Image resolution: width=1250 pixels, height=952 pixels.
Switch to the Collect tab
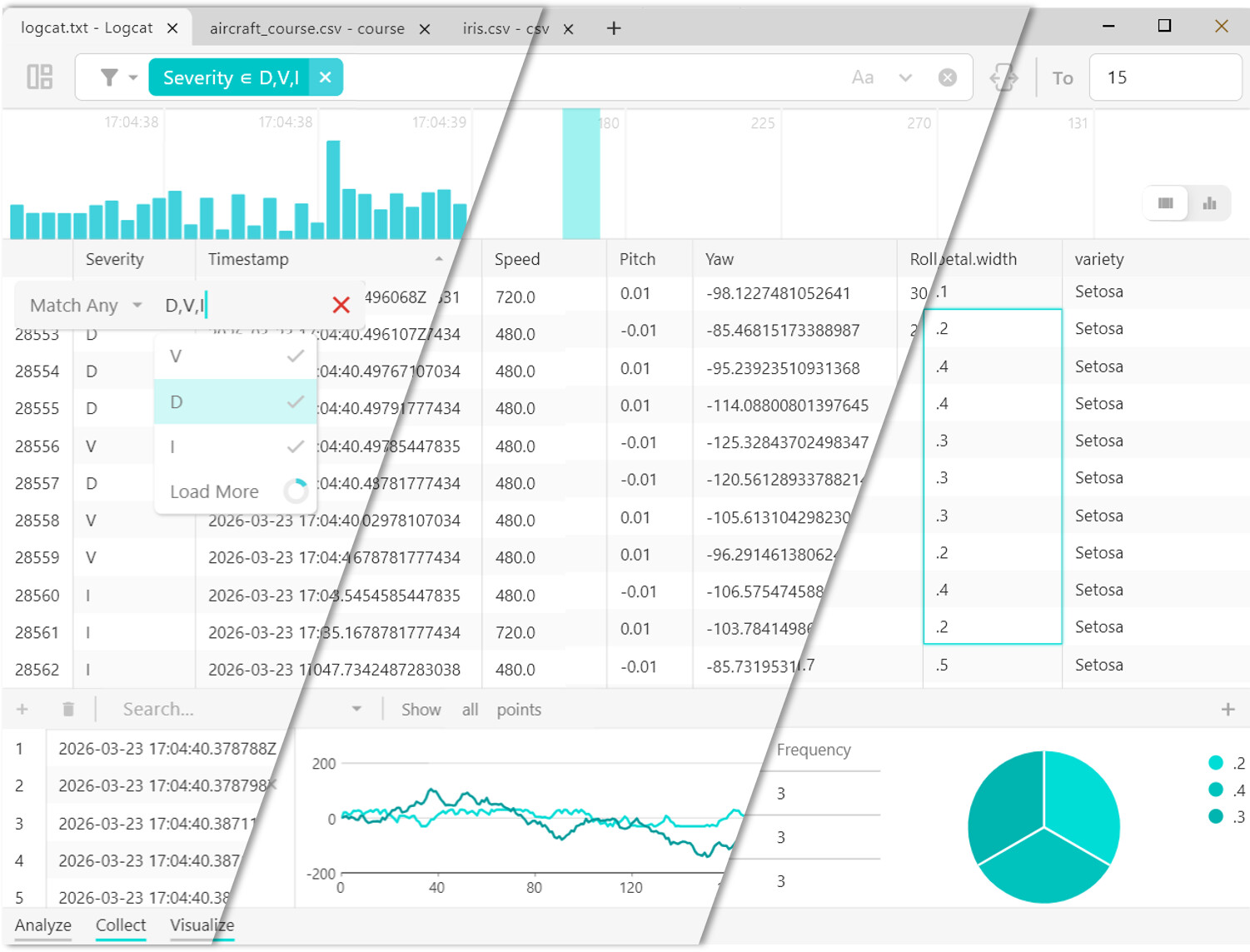click(x=121, y=925)
